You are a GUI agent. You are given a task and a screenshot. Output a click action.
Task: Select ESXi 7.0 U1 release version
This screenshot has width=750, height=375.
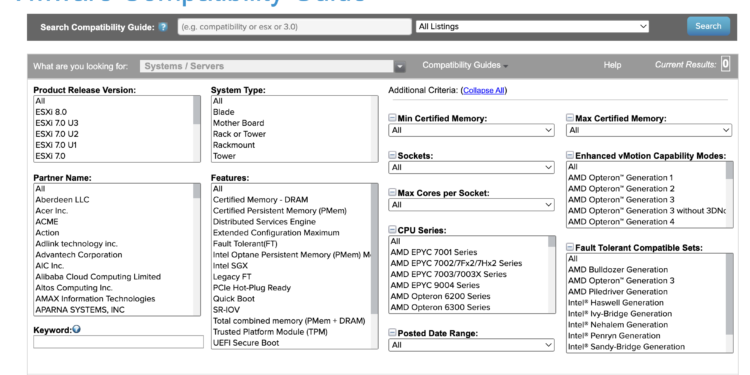coord(55,145)
